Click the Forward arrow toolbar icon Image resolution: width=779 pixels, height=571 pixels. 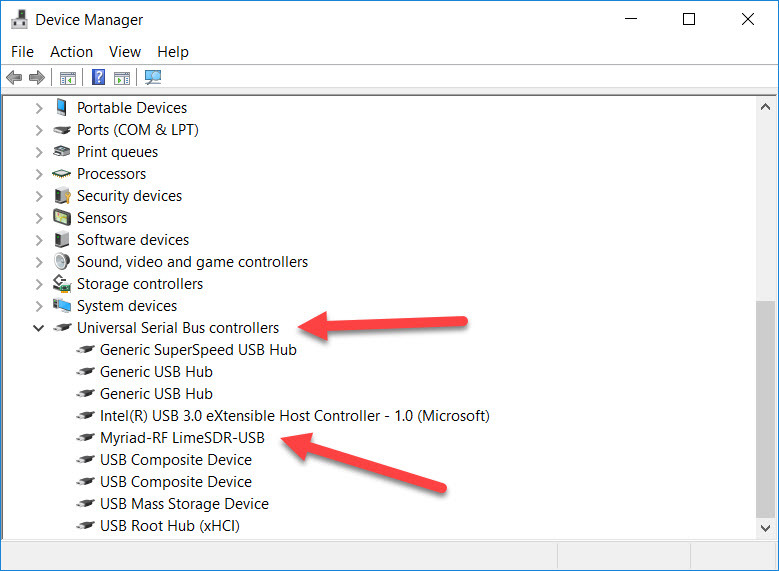37,77
